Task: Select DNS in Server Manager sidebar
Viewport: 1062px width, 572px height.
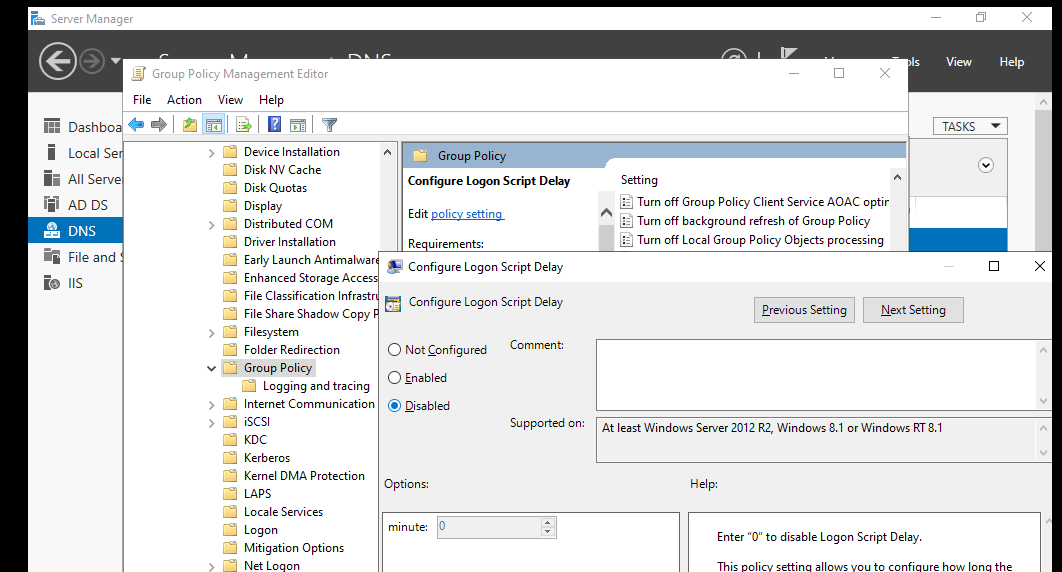Action: (75, 231)
